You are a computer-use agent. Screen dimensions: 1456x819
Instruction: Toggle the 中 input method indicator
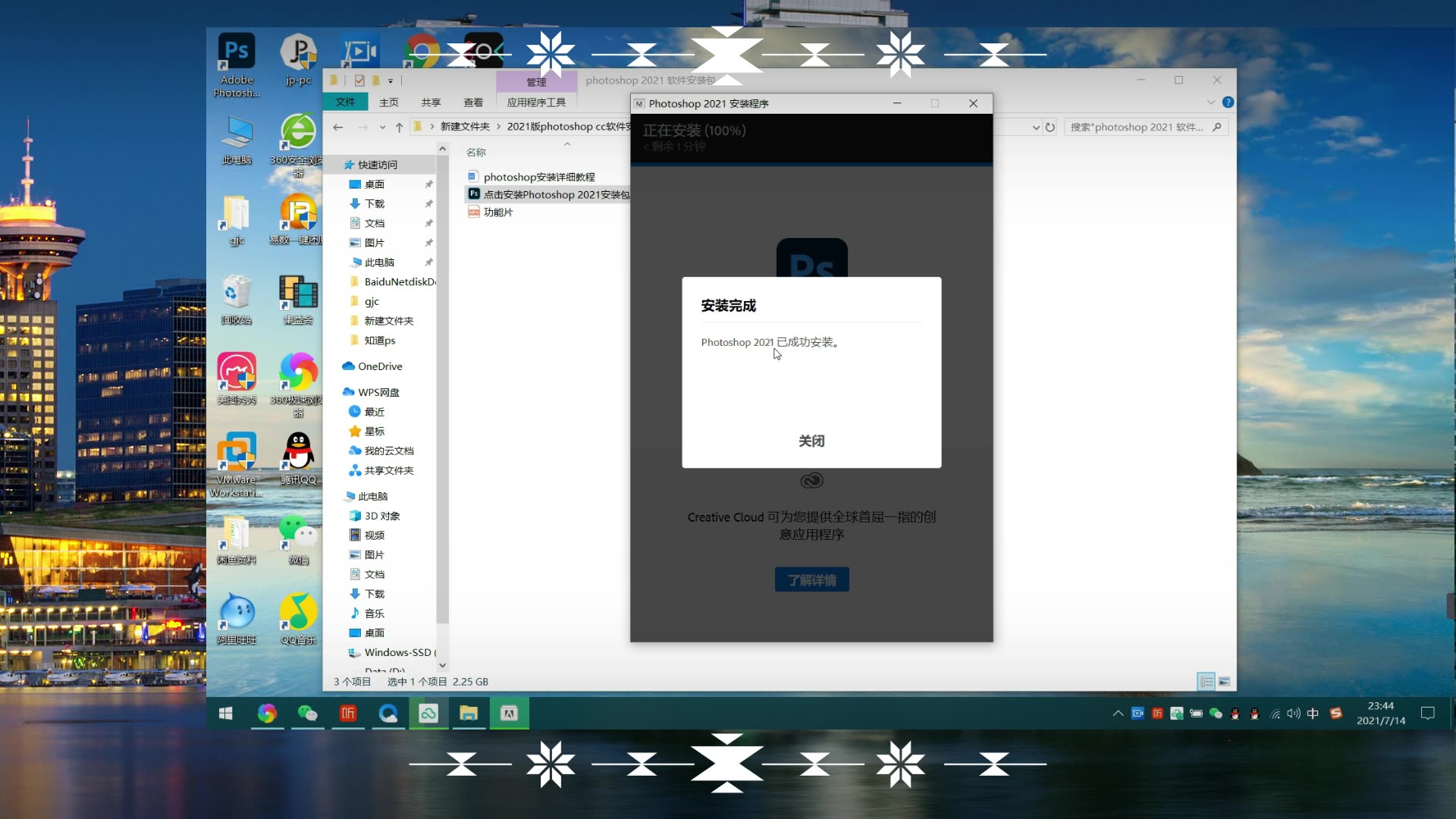pyautogui.click(x=1313, y=714)
